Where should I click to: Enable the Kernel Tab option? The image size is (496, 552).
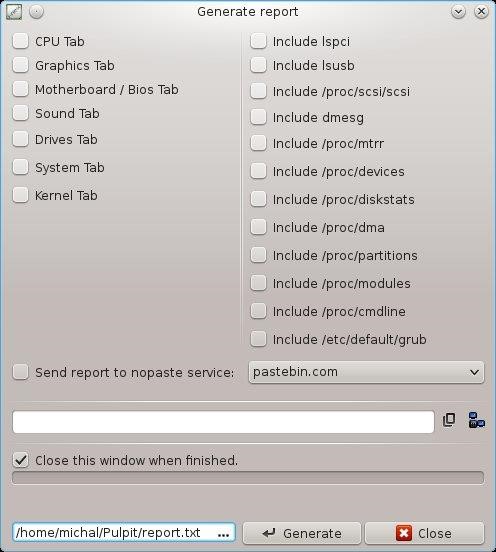pos(20,195)
